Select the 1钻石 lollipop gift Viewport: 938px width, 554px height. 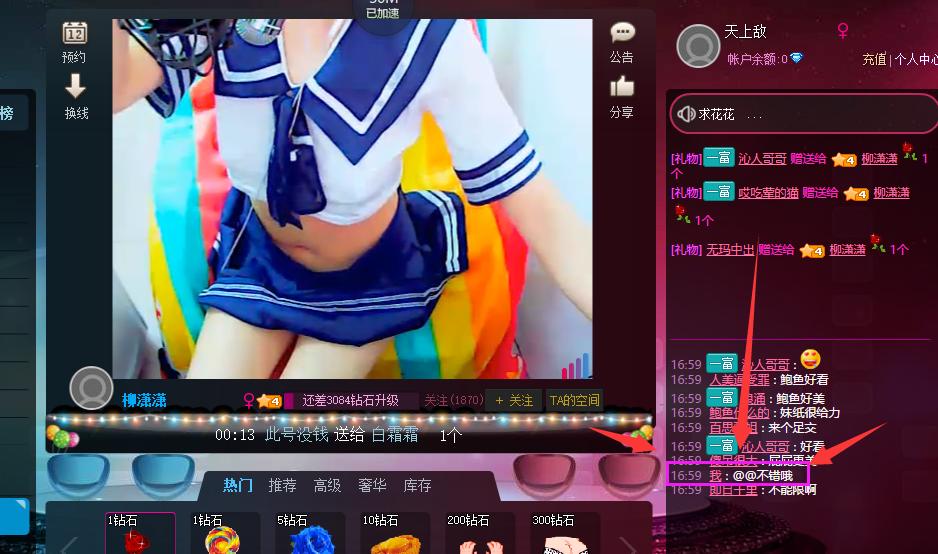click(x=225, y=533)
